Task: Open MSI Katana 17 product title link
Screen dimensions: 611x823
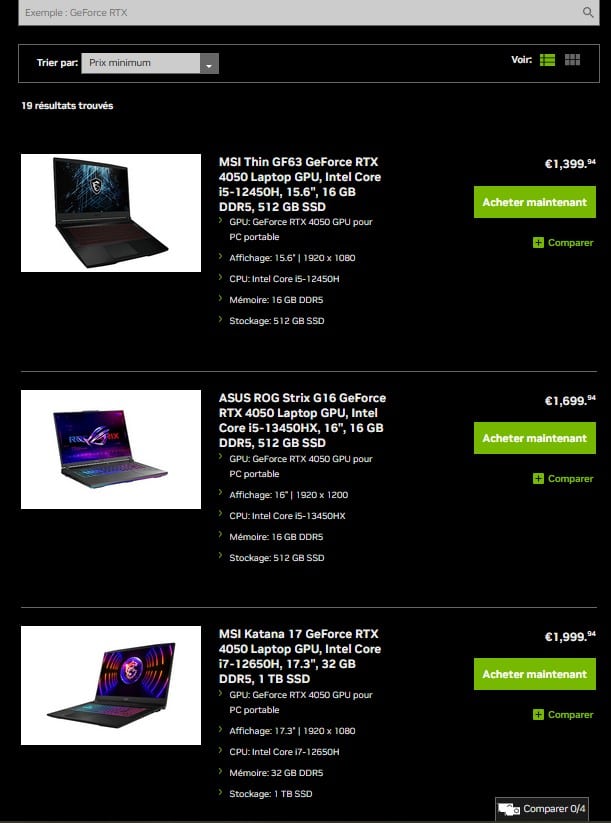Action: (x=300, y=656)
